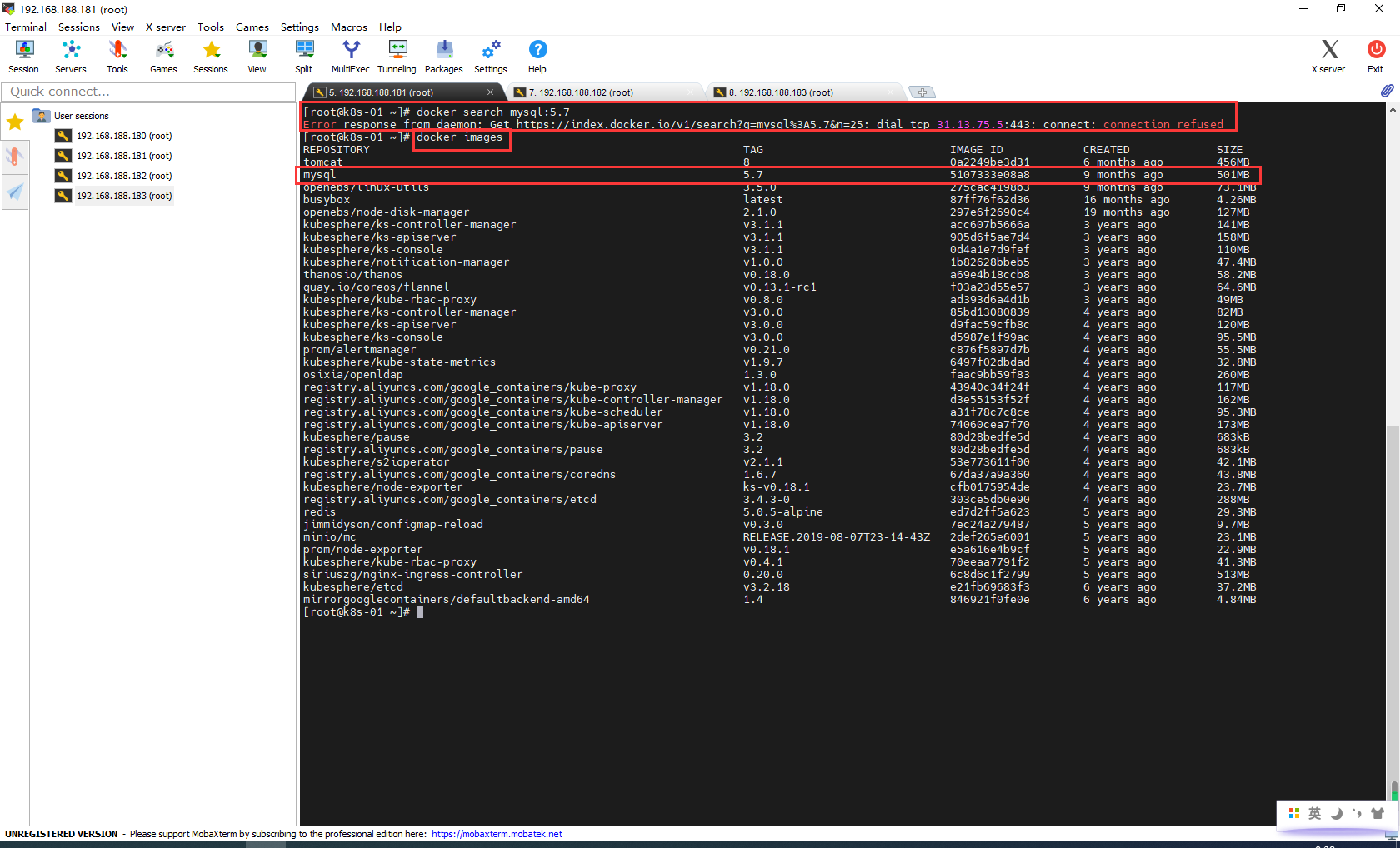Click the busybox repository name
Viewport: 1400px width, 848px height.
pos(327,200)
